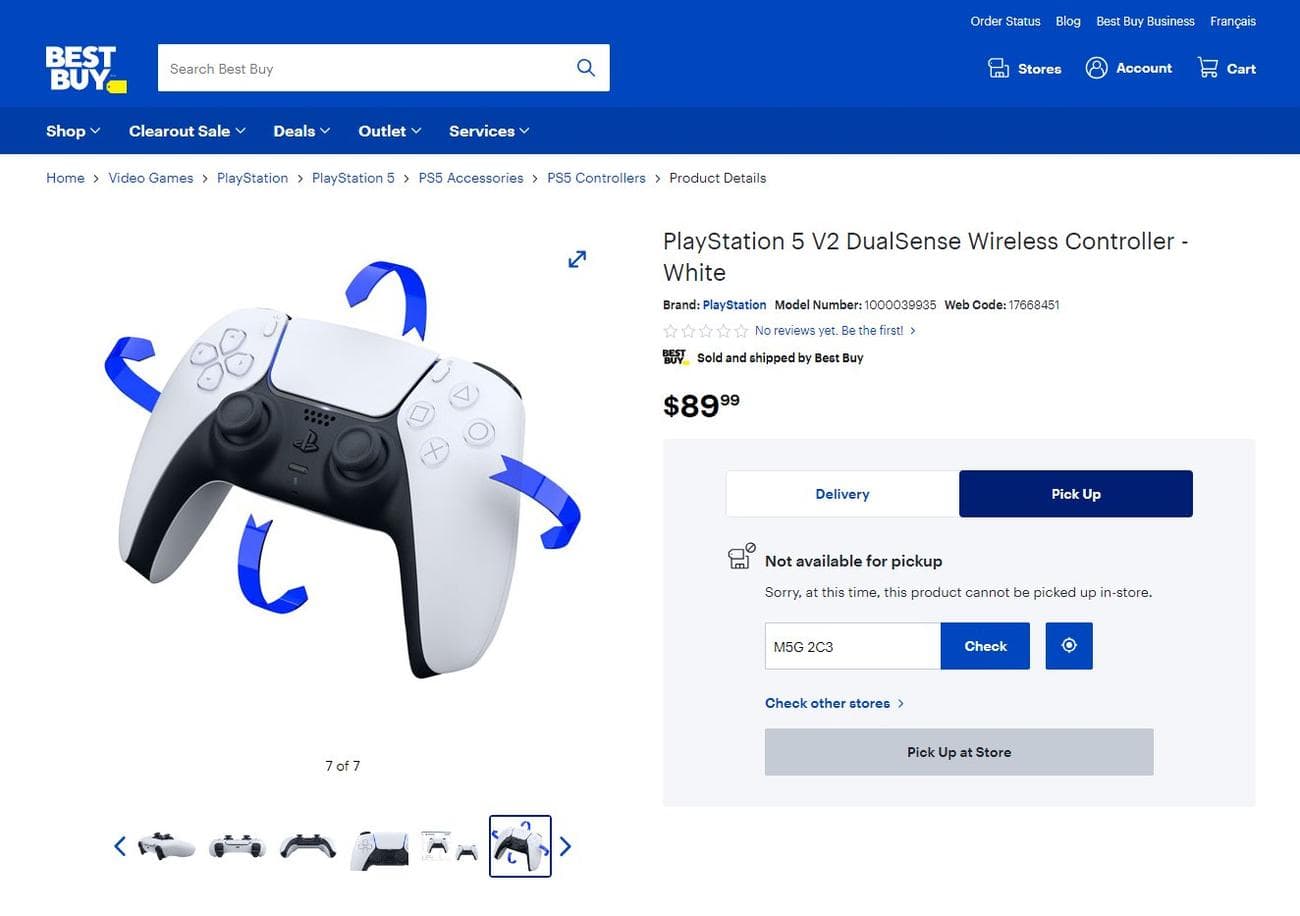This screenshot has width=1300, height=916.
Task: Open the Deals menu
Action: click(302, 131)
